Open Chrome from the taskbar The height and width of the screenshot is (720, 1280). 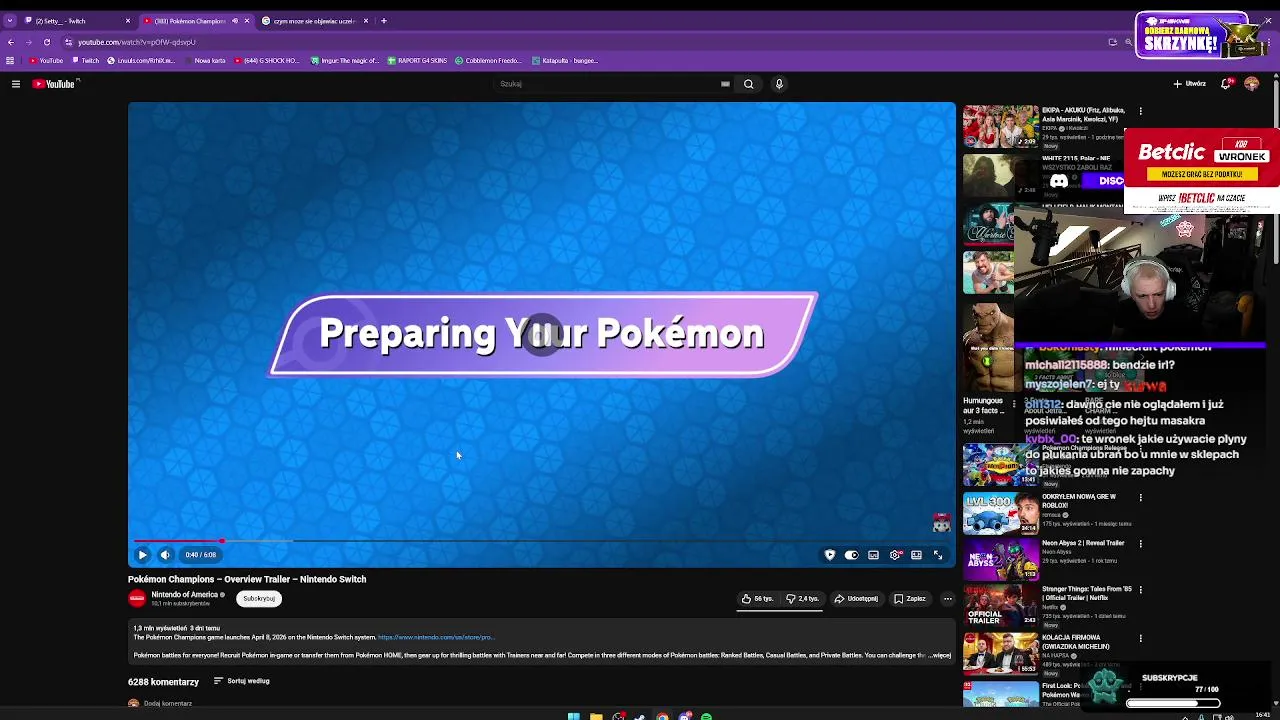coord(662,716)
